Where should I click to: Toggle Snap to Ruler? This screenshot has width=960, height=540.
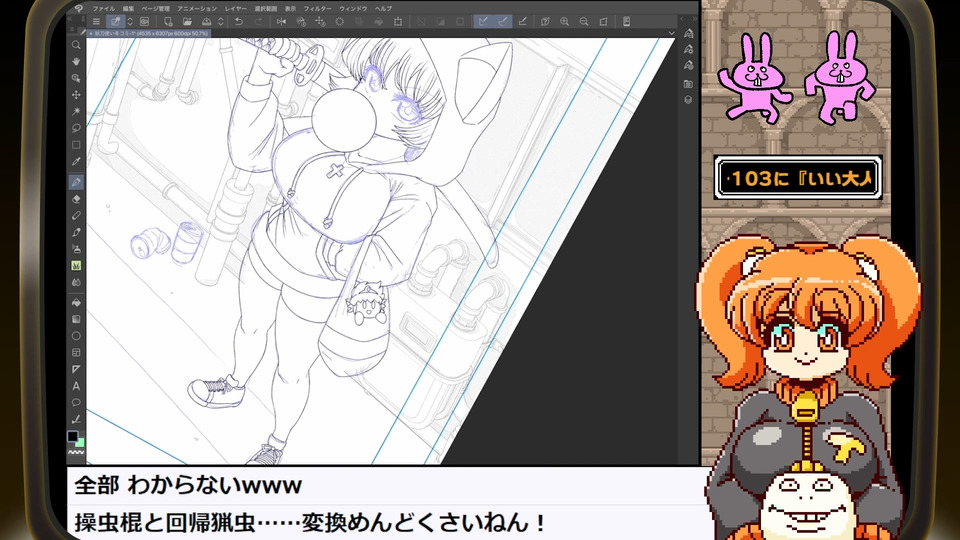pos(483,21)
